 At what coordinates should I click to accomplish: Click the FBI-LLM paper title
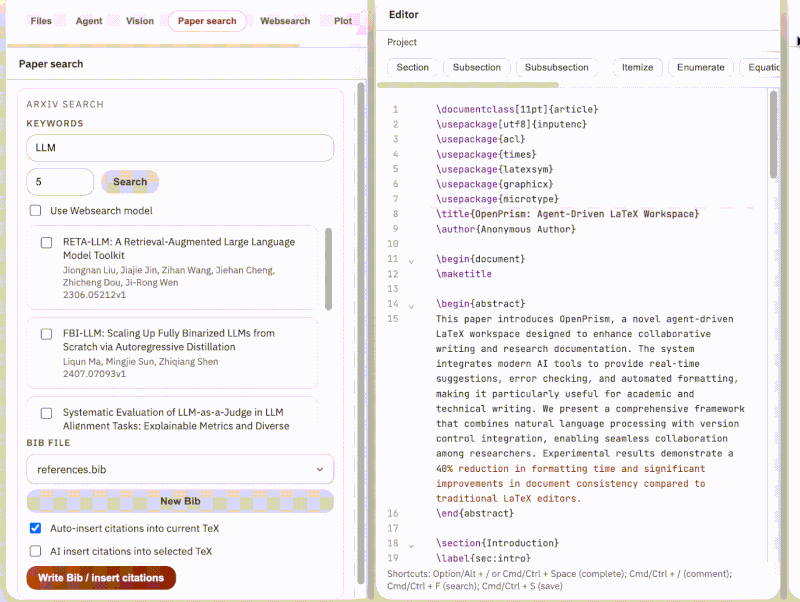tap(169, 340)
